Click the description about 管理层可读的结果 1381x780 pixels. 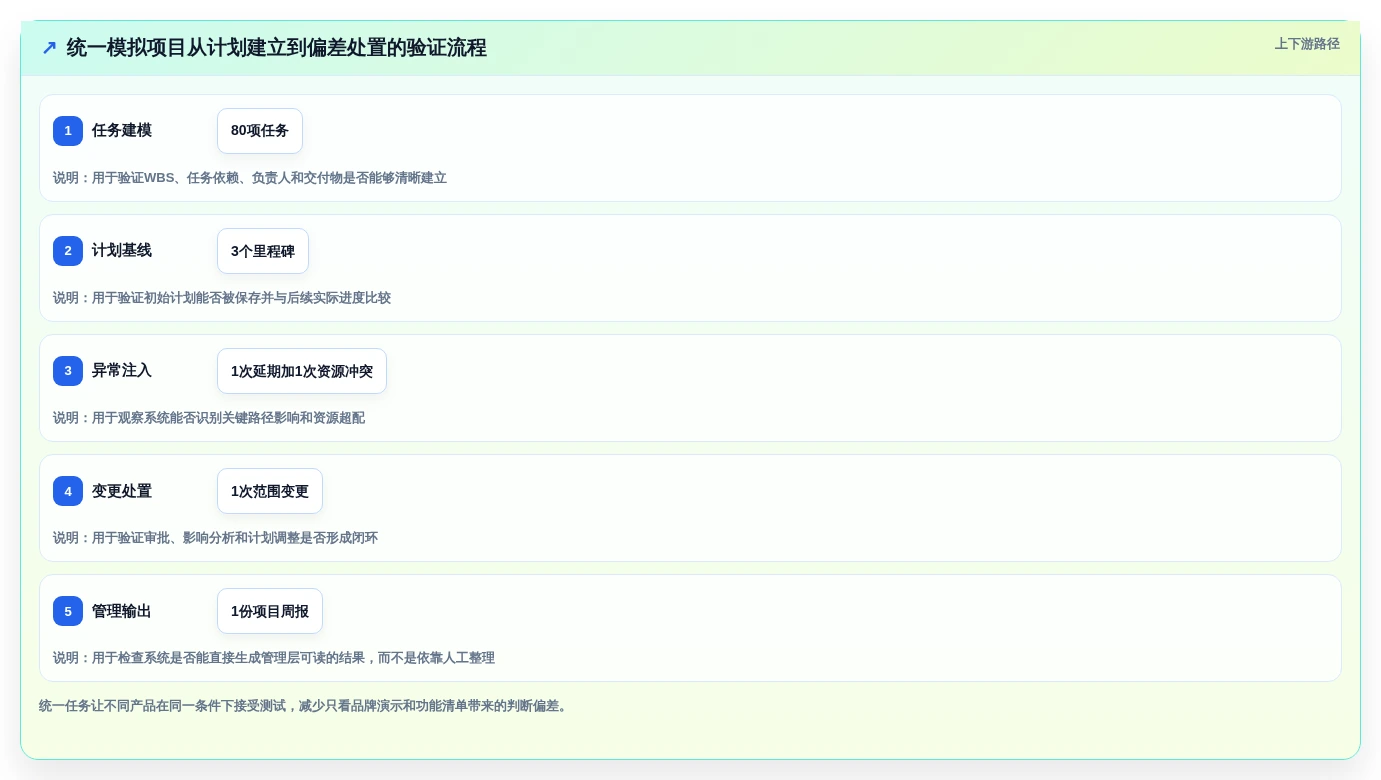(274, 658)
